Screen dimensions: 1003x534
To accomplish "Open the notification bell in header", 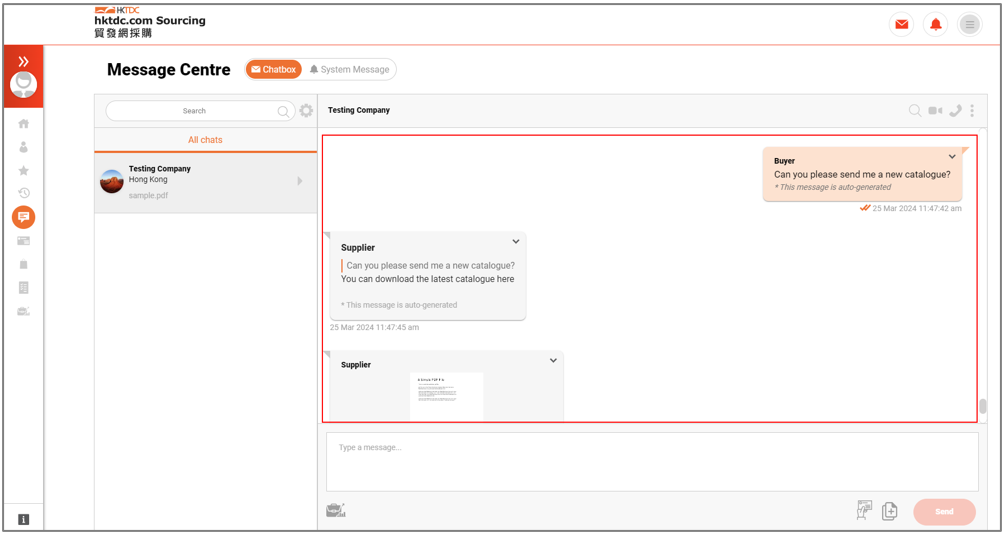I will [935, 24].
